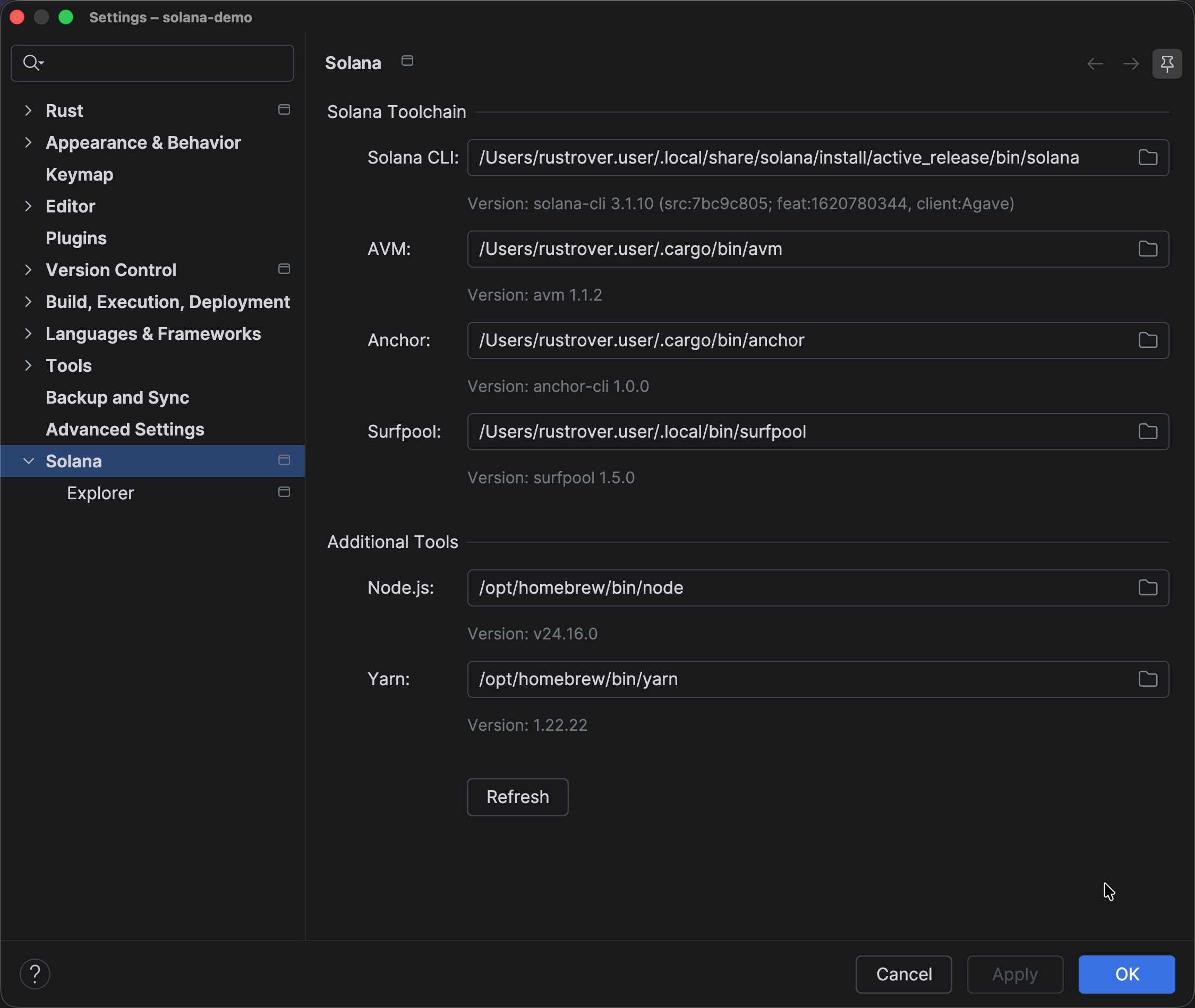Image resolution: width=1195 pixels, height=1008 pixels.
Task: Click 'Version: surfpool 1.5.0' text
Action: 551,479
